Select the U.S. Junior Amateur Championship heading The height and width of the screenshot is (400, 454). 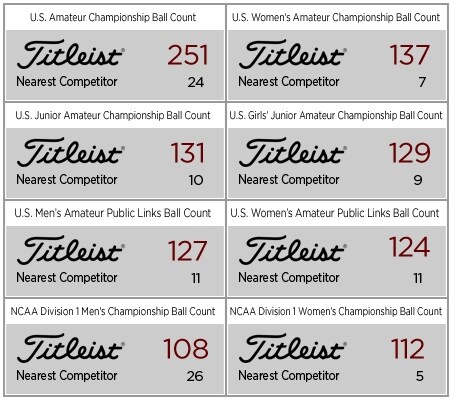(113, 115)
